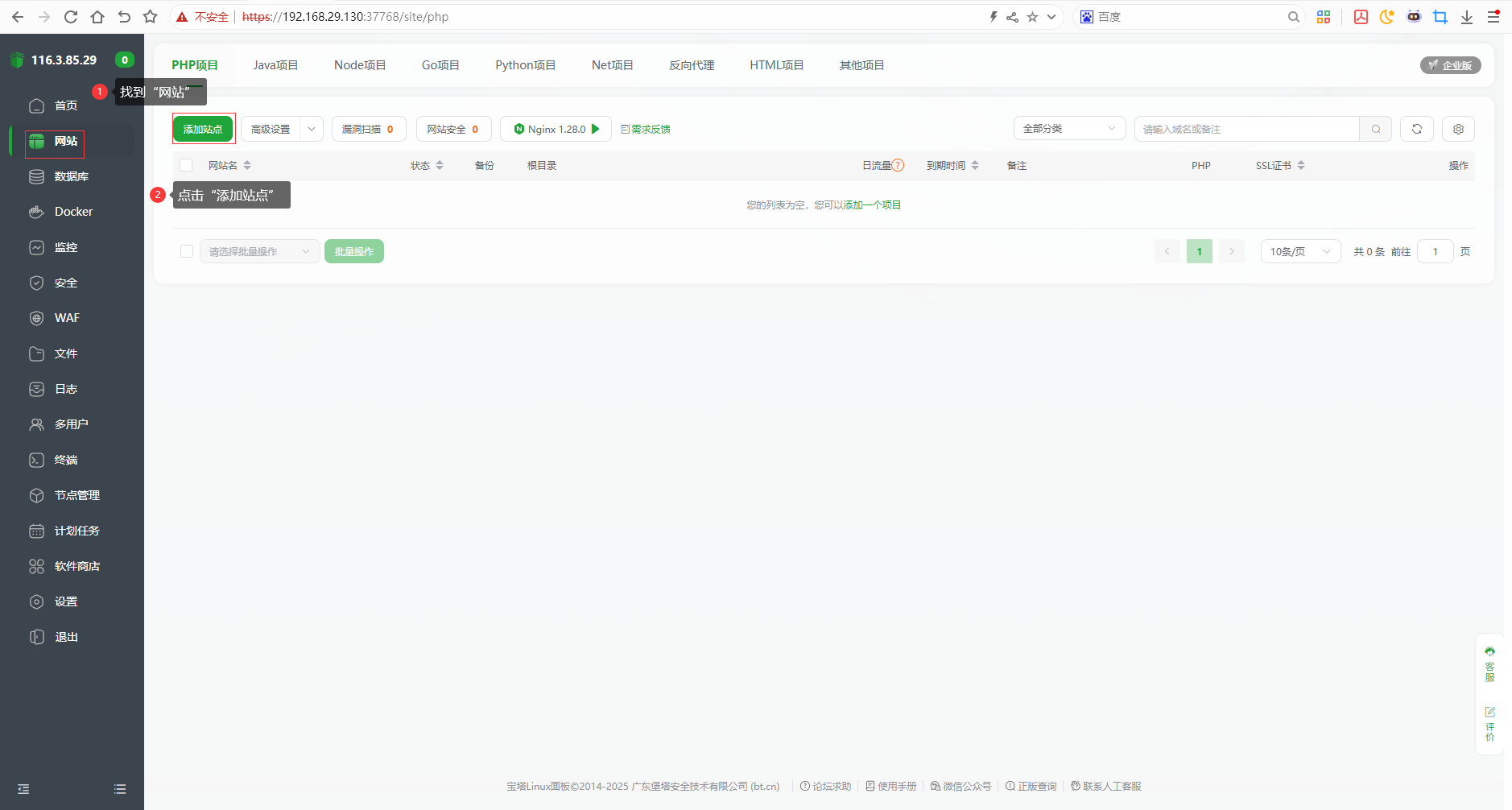Toggle the checkbox beside batch operation dropdown
The width and height of the screenshot is (1512, 810).
coord(187,251)
